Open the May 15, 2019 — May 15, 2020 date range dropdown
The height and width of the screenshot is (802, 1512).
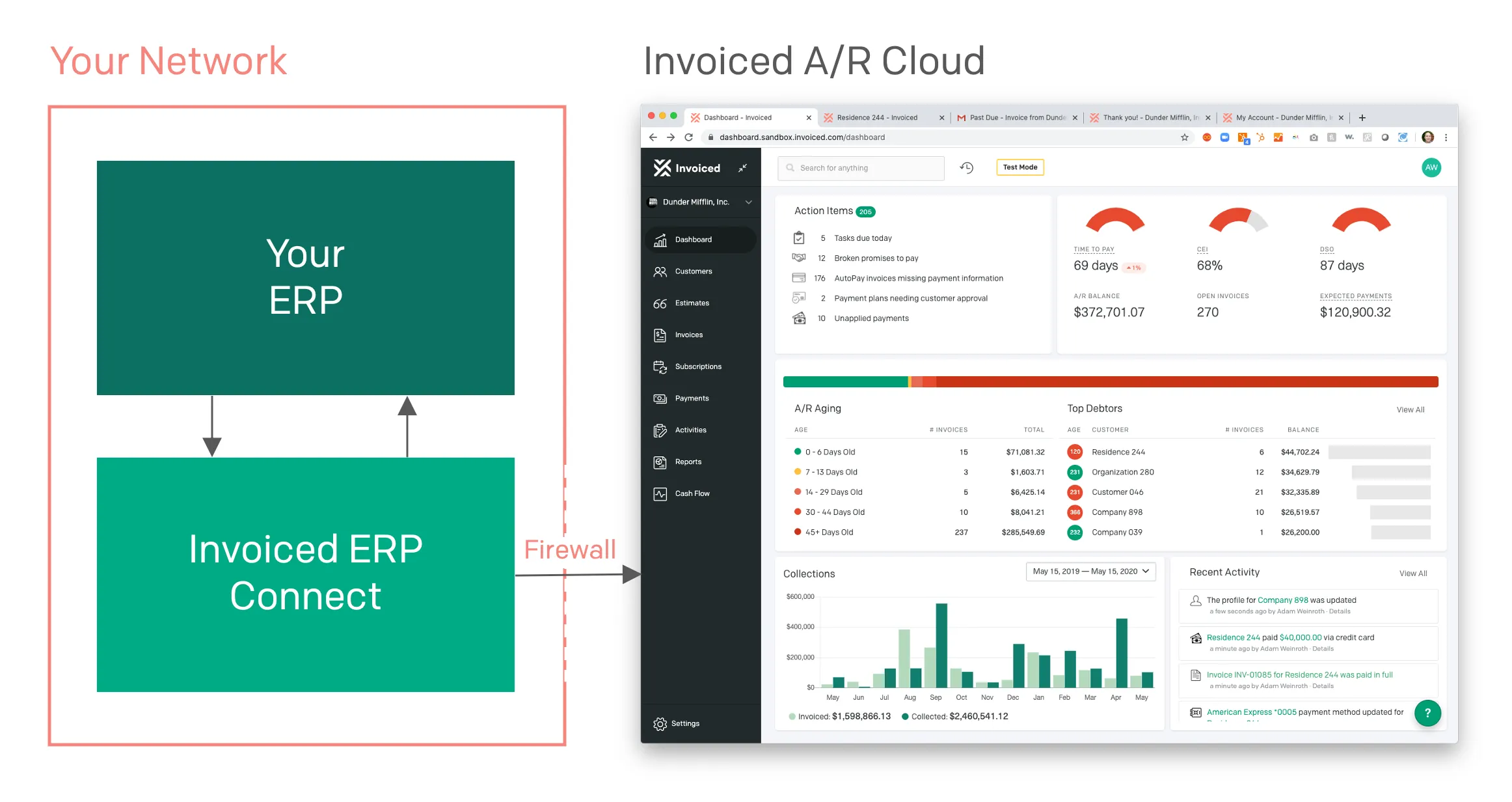point(1091,572)
